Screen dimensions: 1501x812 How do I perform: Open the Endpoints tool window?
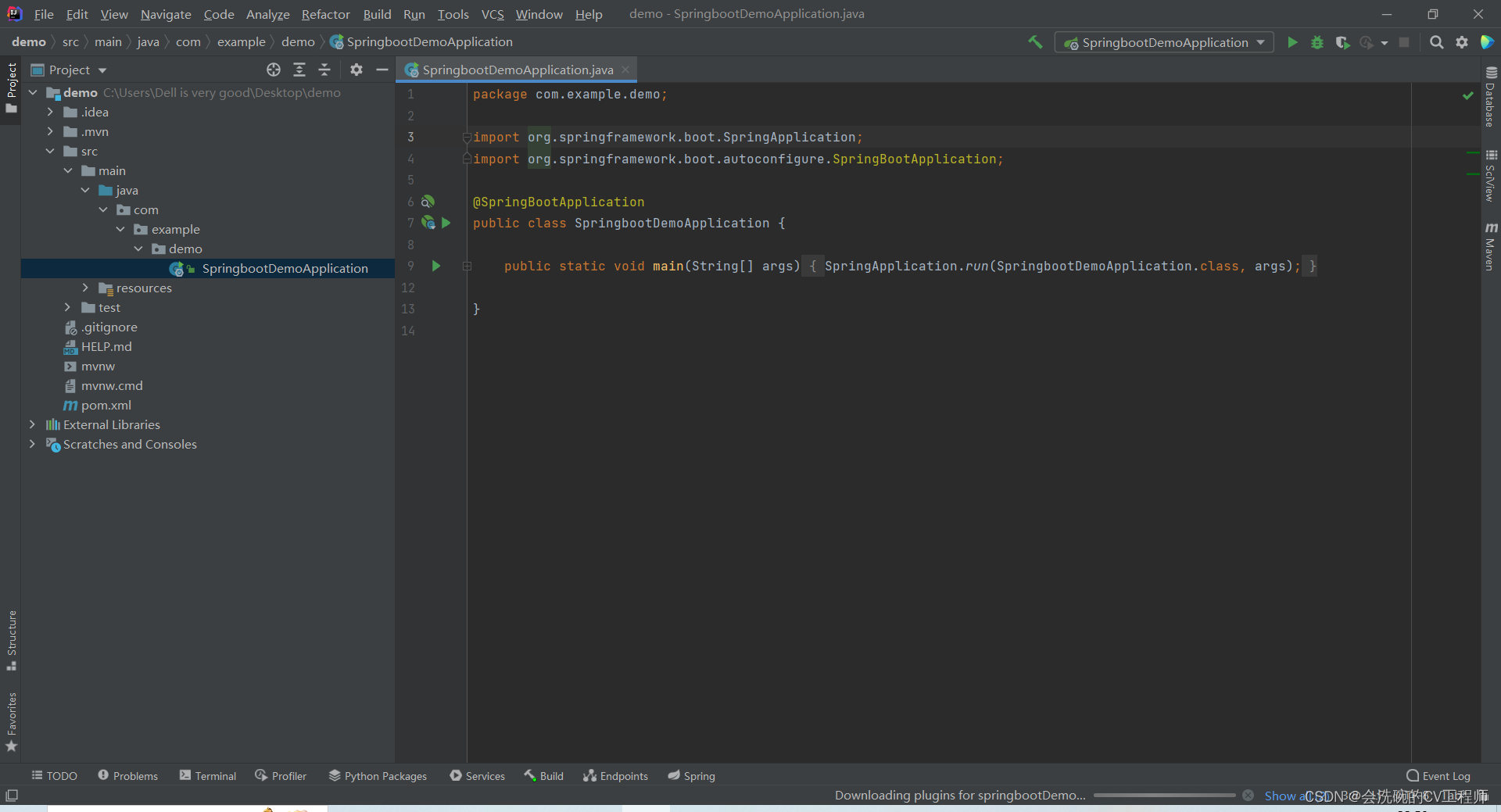point(615,775)
